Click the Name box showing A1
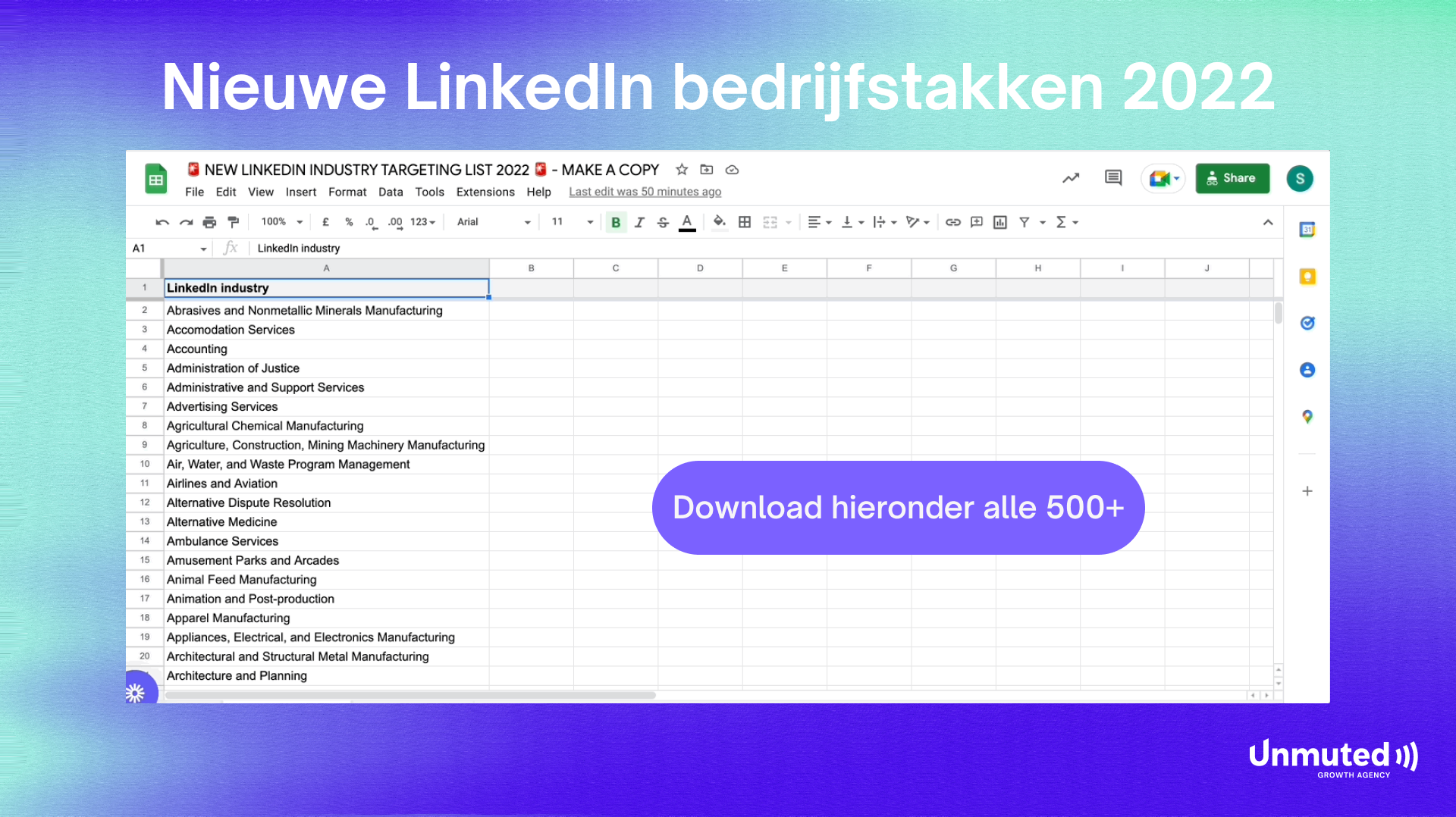This screenshot has width=1456, height=817. 169,249
